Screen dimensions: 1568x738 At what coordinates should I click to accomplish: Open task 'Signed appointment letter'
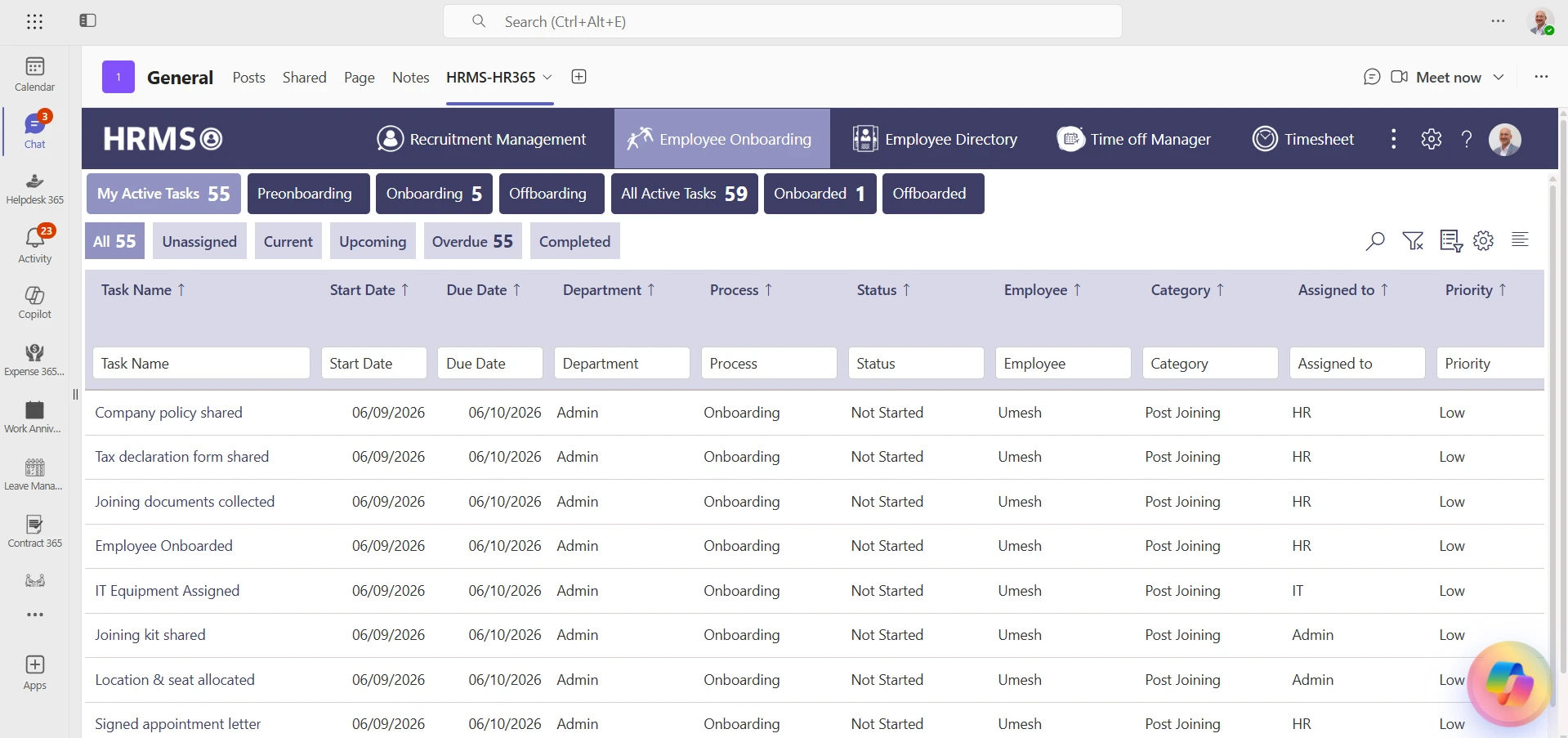point(178,724)
